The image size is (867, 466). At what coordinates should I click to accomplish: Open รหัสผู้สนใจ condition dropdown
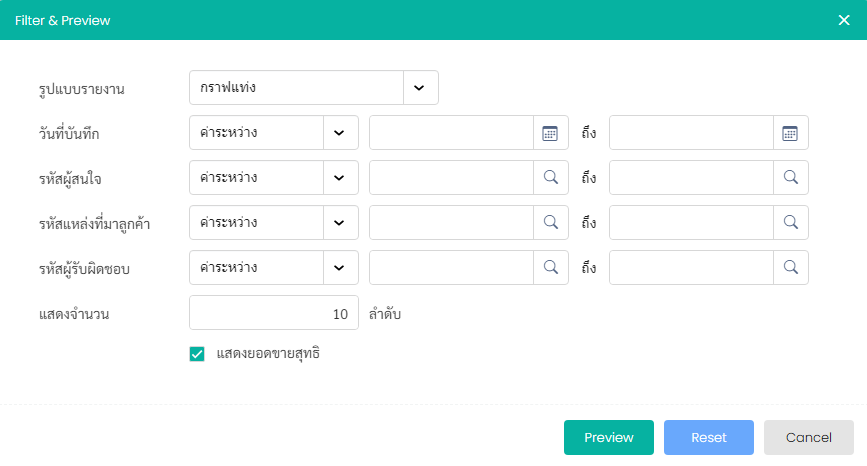274,177
